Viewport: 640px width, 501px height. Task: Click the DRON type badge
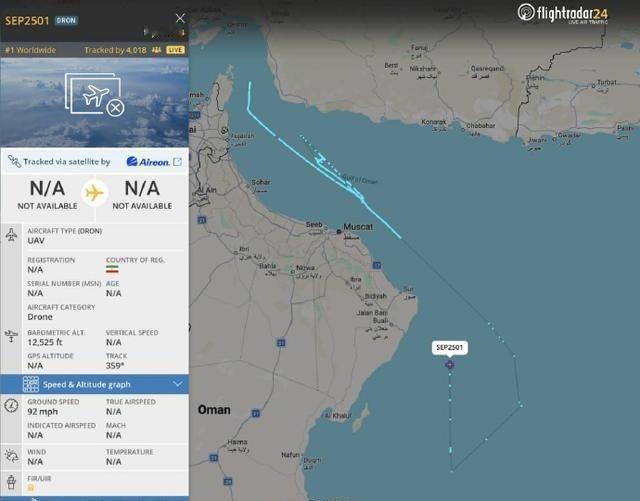pyautogui.click(x=66, y=20)
